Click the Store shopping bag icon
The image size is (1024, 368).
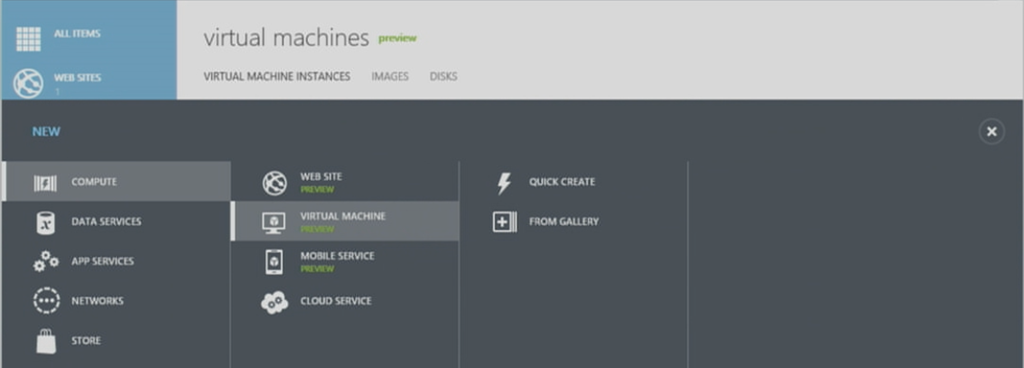click(x=46, y=341)
